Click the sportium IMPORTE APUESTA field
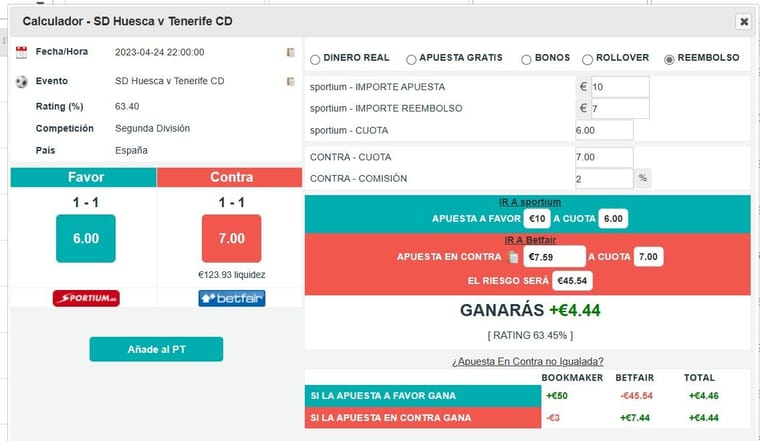 tap(620, 87)
